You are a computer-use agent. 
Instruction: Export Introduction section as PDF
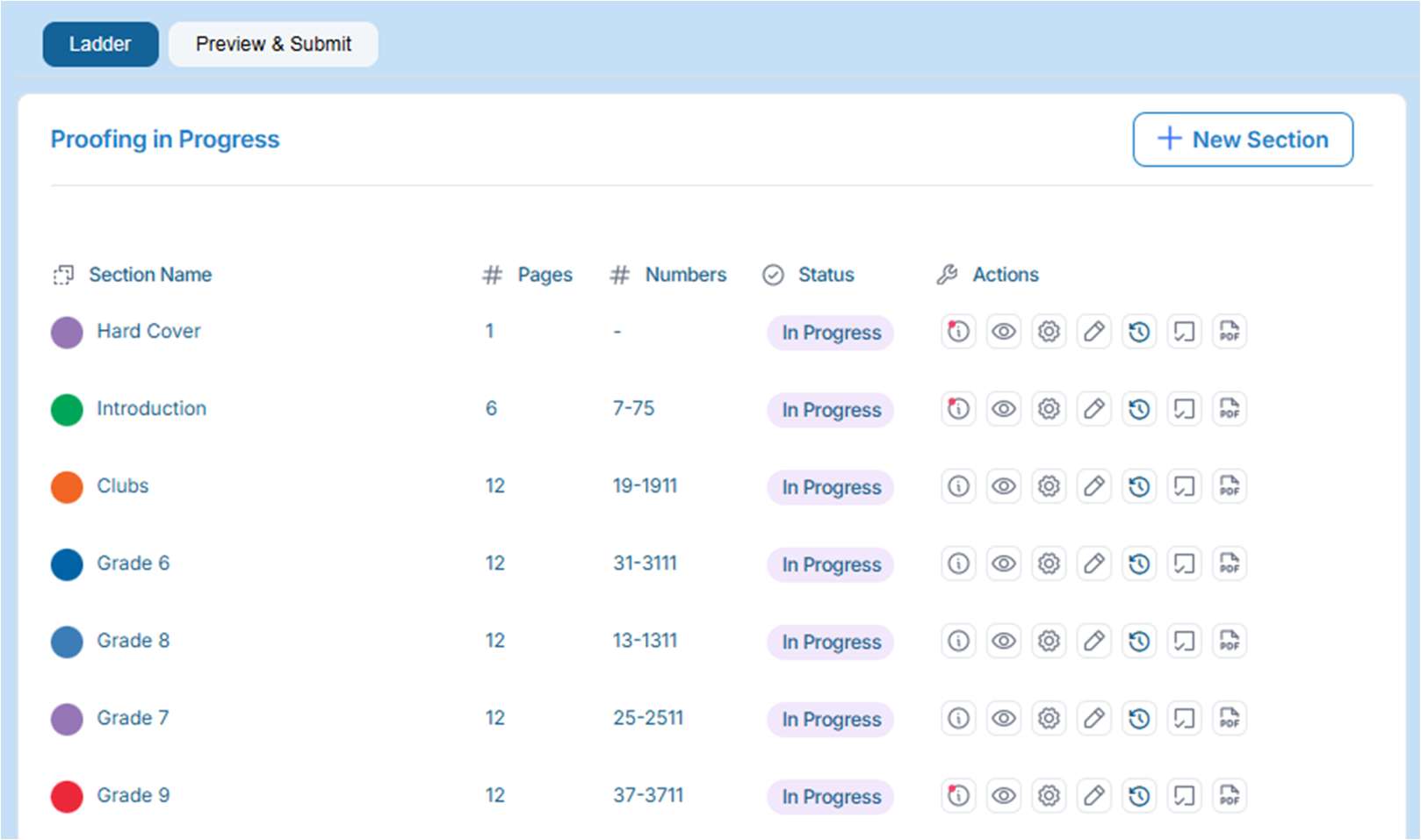coord(1230,409)
